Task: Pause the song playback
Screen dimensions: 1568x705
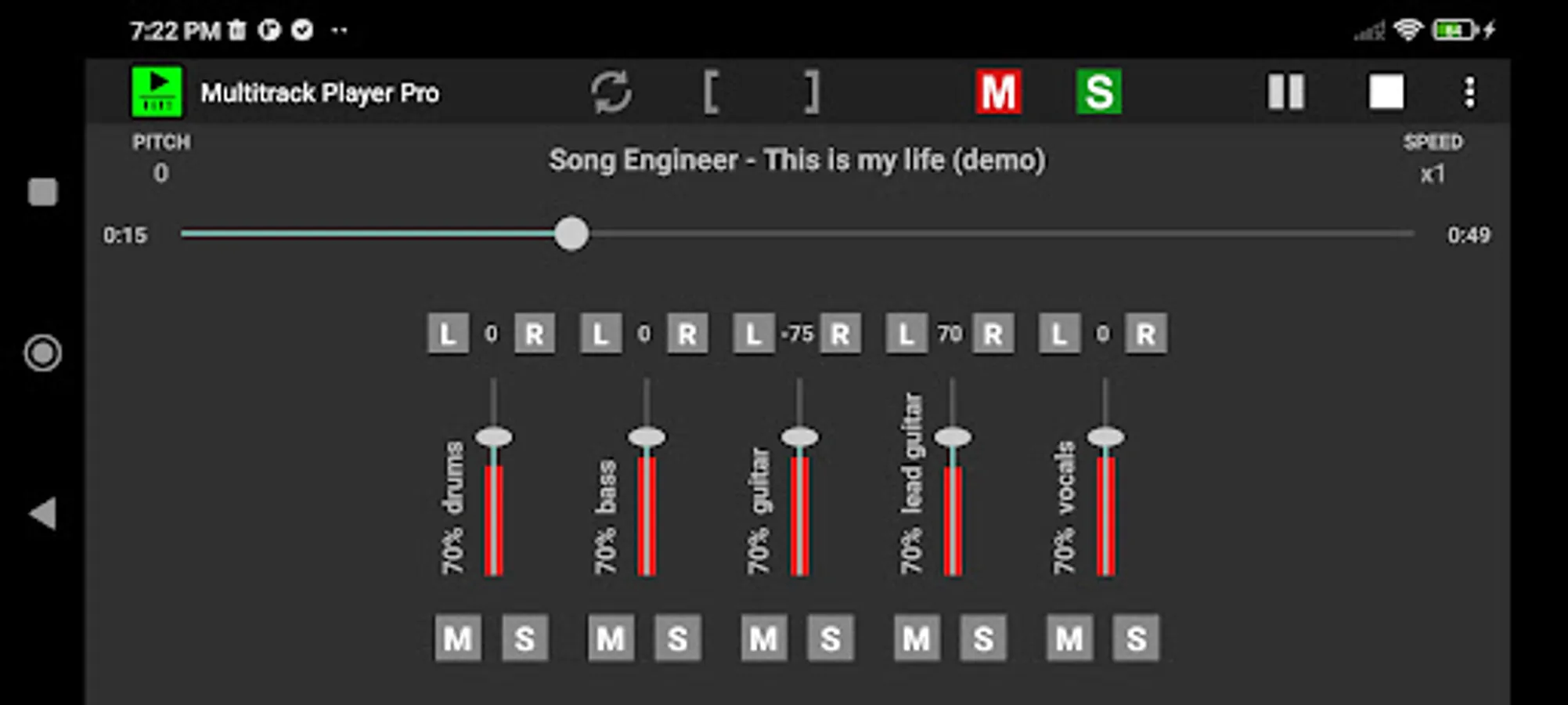Action: tap(1286, 92)
